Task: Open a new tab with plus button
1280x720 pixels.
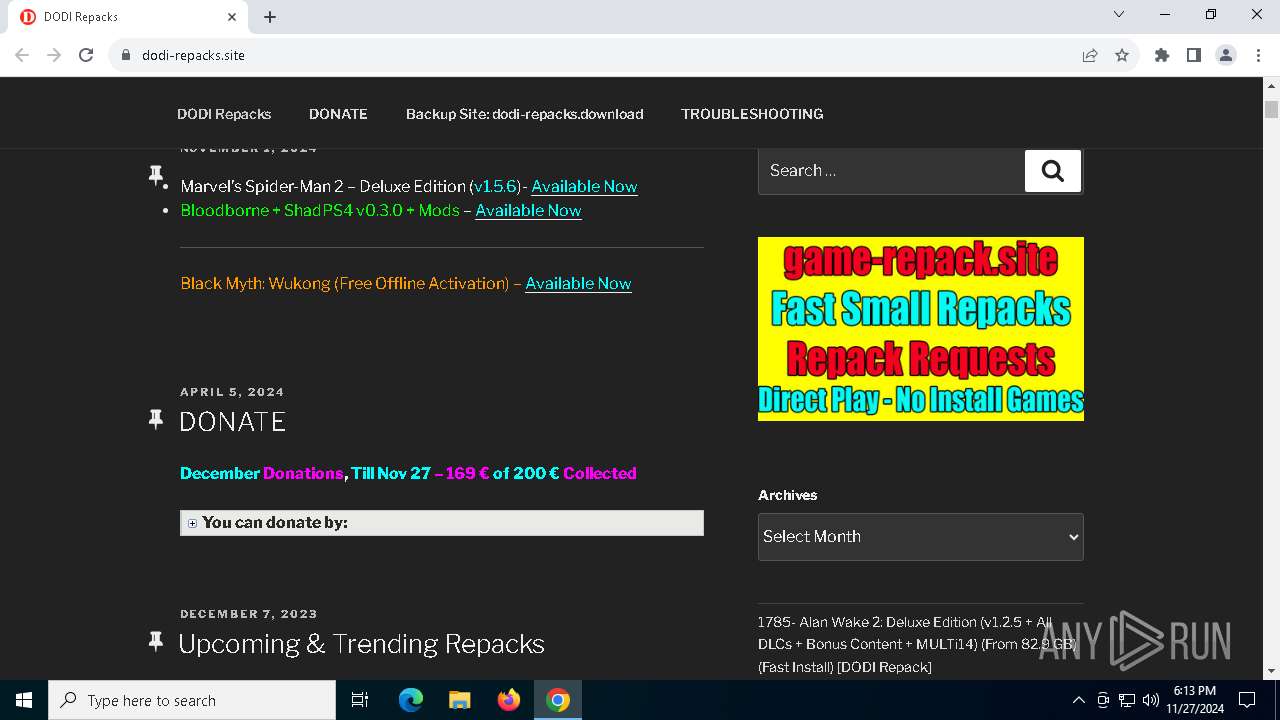Action: coord(270,17)
